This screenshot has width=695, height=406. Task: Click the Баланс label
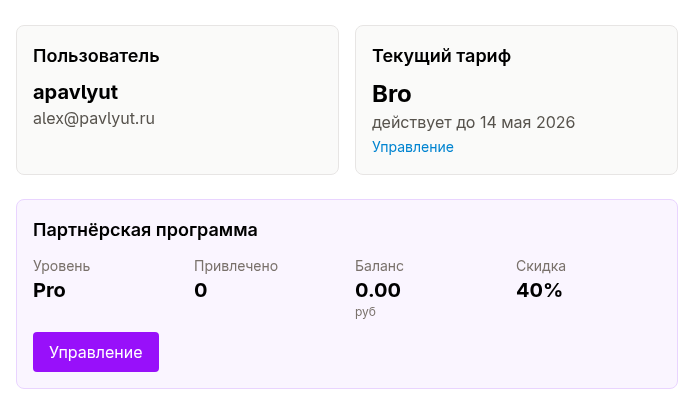coord(379,266)
